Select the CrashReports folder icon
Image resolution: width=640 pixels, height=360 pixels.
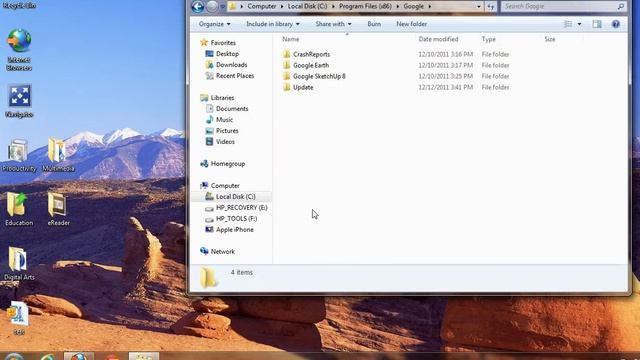point(287,54)
